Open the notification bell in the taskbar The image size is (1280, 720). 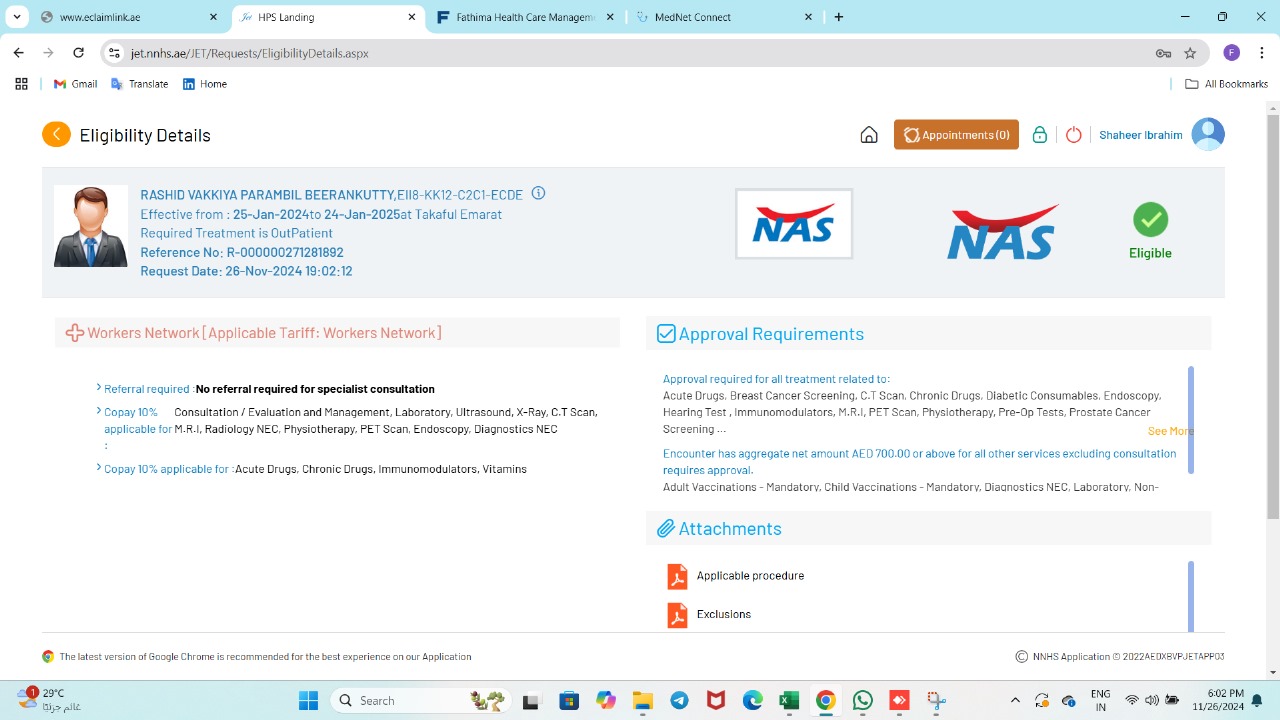[1257, 700]
